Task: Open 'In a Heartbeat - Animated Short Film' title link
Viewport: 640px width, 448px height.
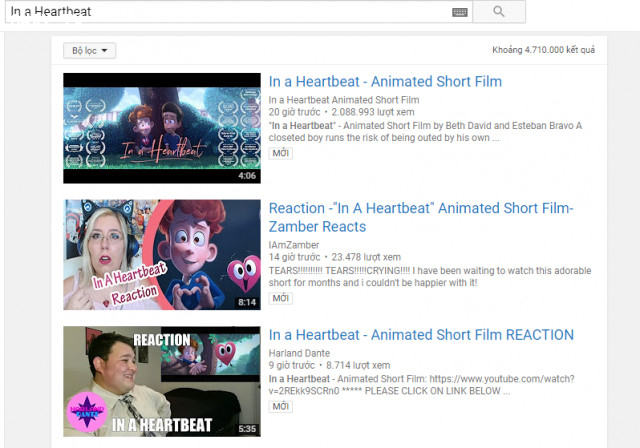Action: [385, 82]
